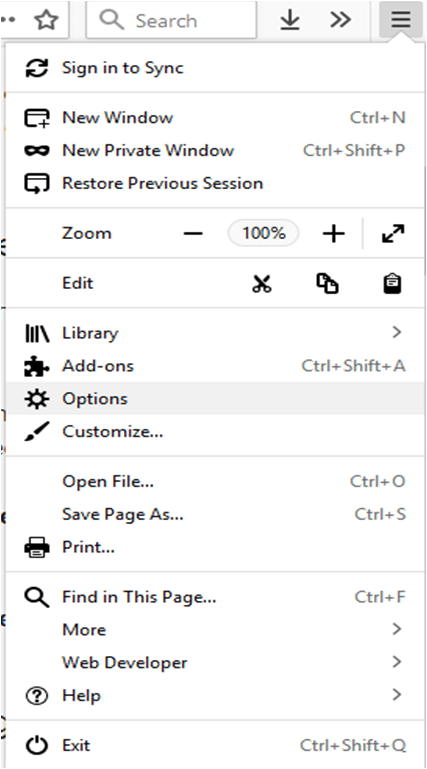Open the Downloads arrow icon
The height and width of the screenshot is (769, 427).
[x=290, y=20]
